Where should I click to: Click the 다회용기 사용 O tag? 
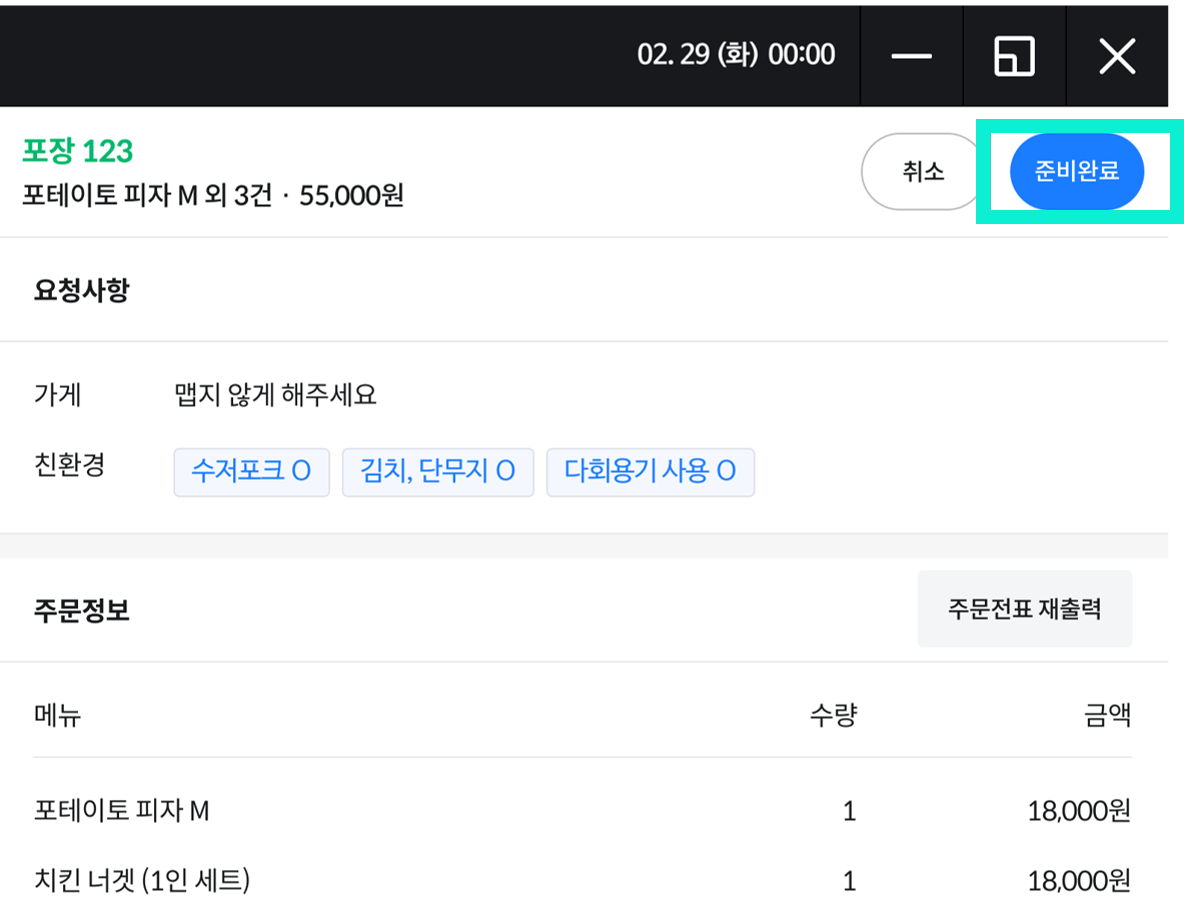tap(650, 472)
